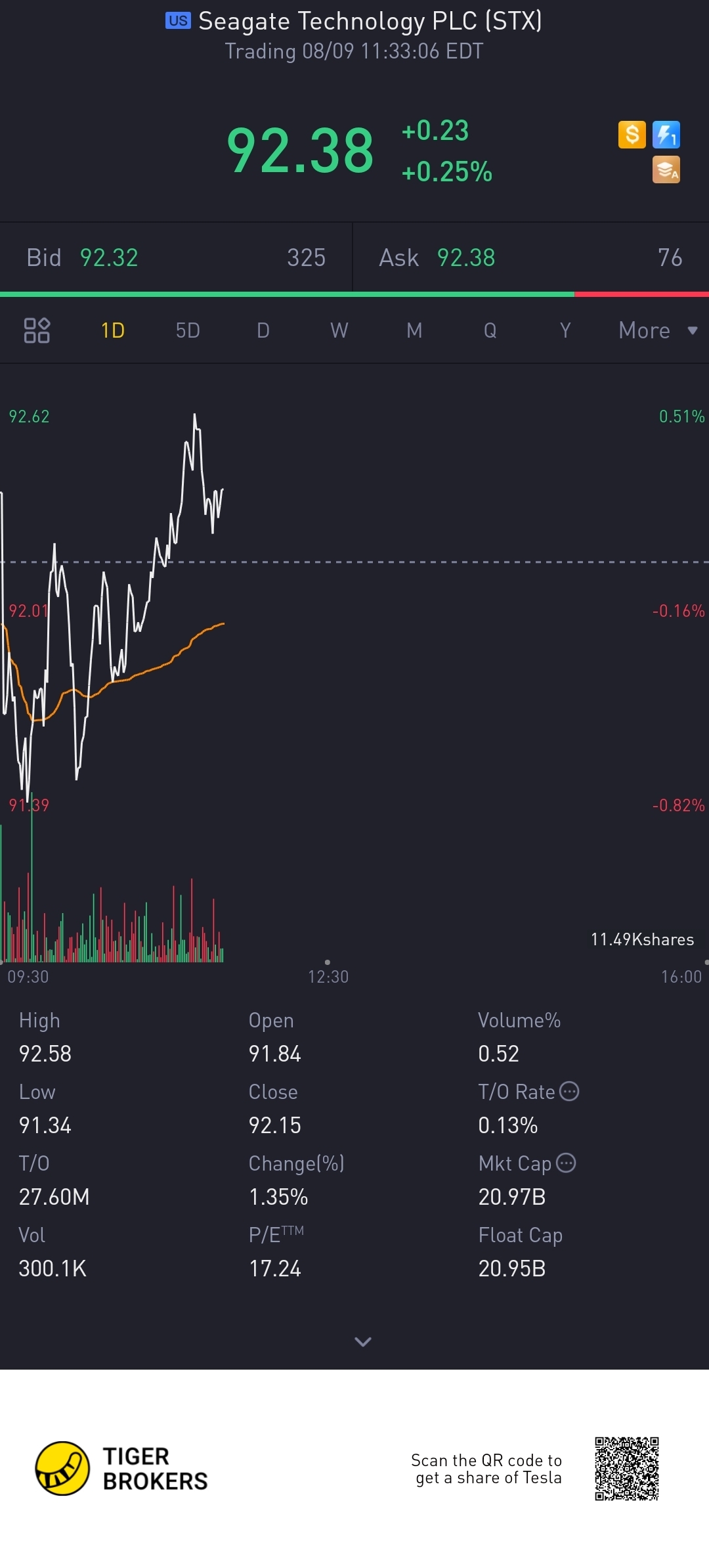This screenshot has width=709, height=1568.
Task: Switch to the 5D chart tab
Action: tap(188, 330)
